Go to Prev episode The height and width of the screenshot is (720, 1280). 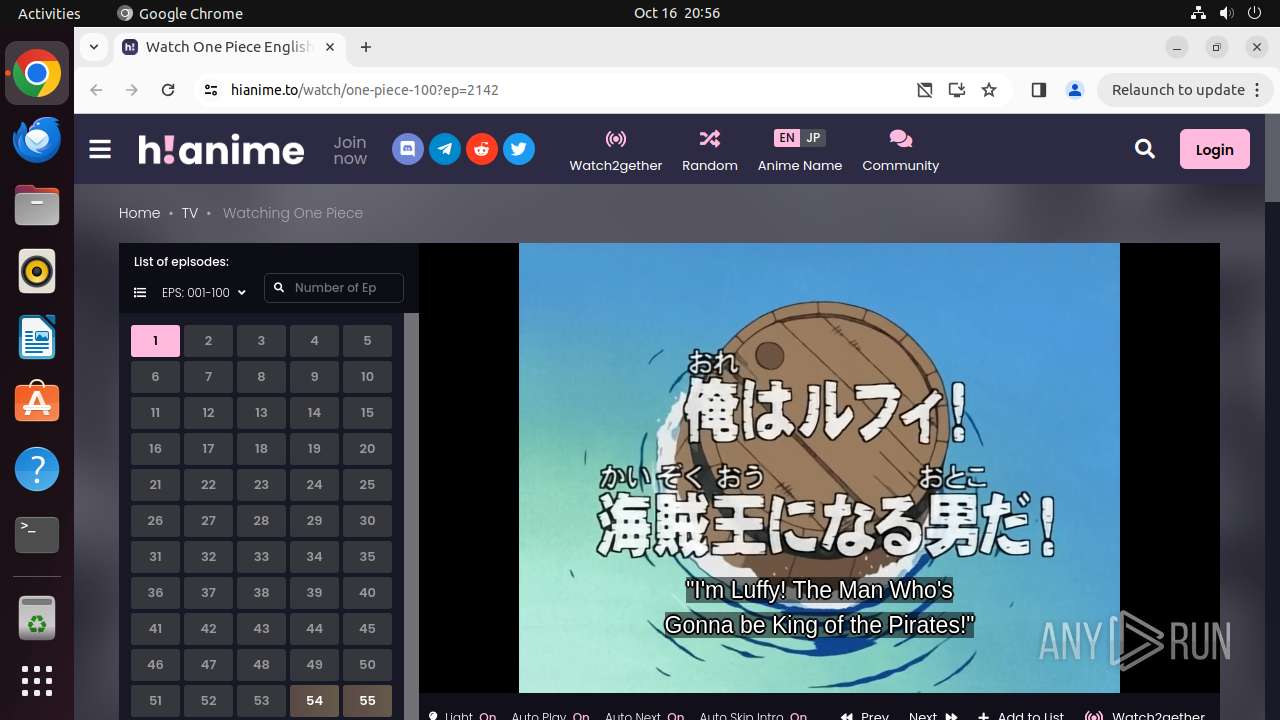click(865, 715)
